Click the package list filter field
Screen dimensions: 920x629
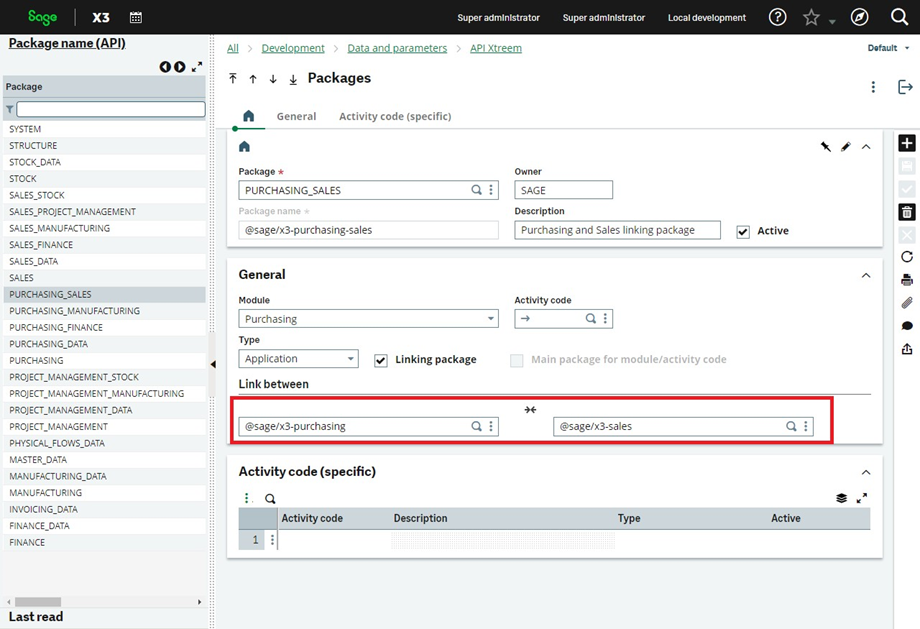(111, 109)
